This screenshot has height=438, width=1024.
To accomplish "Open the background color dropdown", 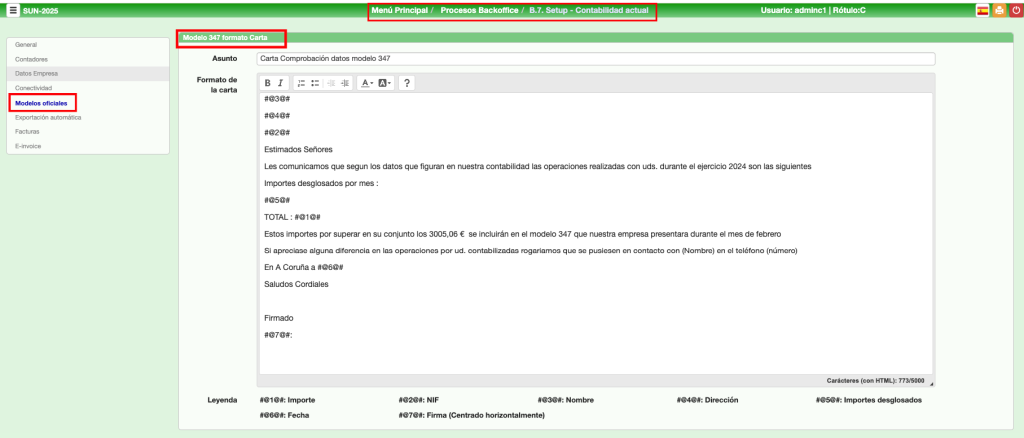I will click(386, 83).
